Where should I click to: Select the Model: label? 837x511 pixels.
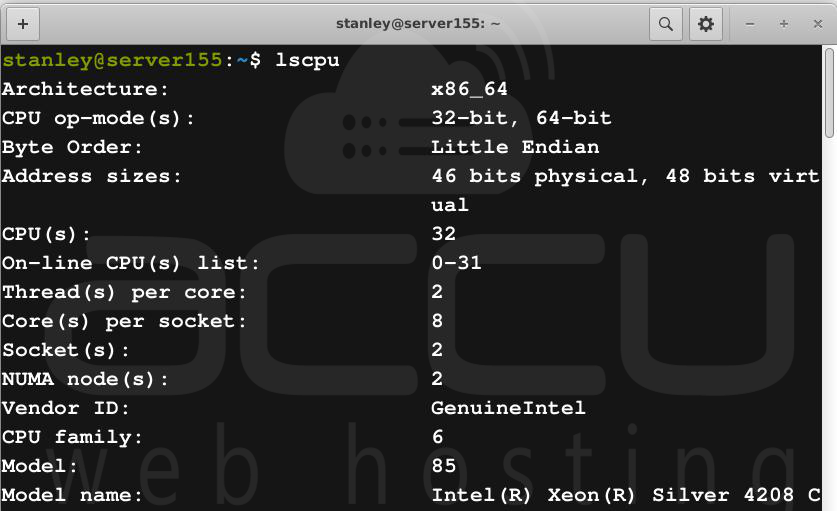(x=40, y=466)
